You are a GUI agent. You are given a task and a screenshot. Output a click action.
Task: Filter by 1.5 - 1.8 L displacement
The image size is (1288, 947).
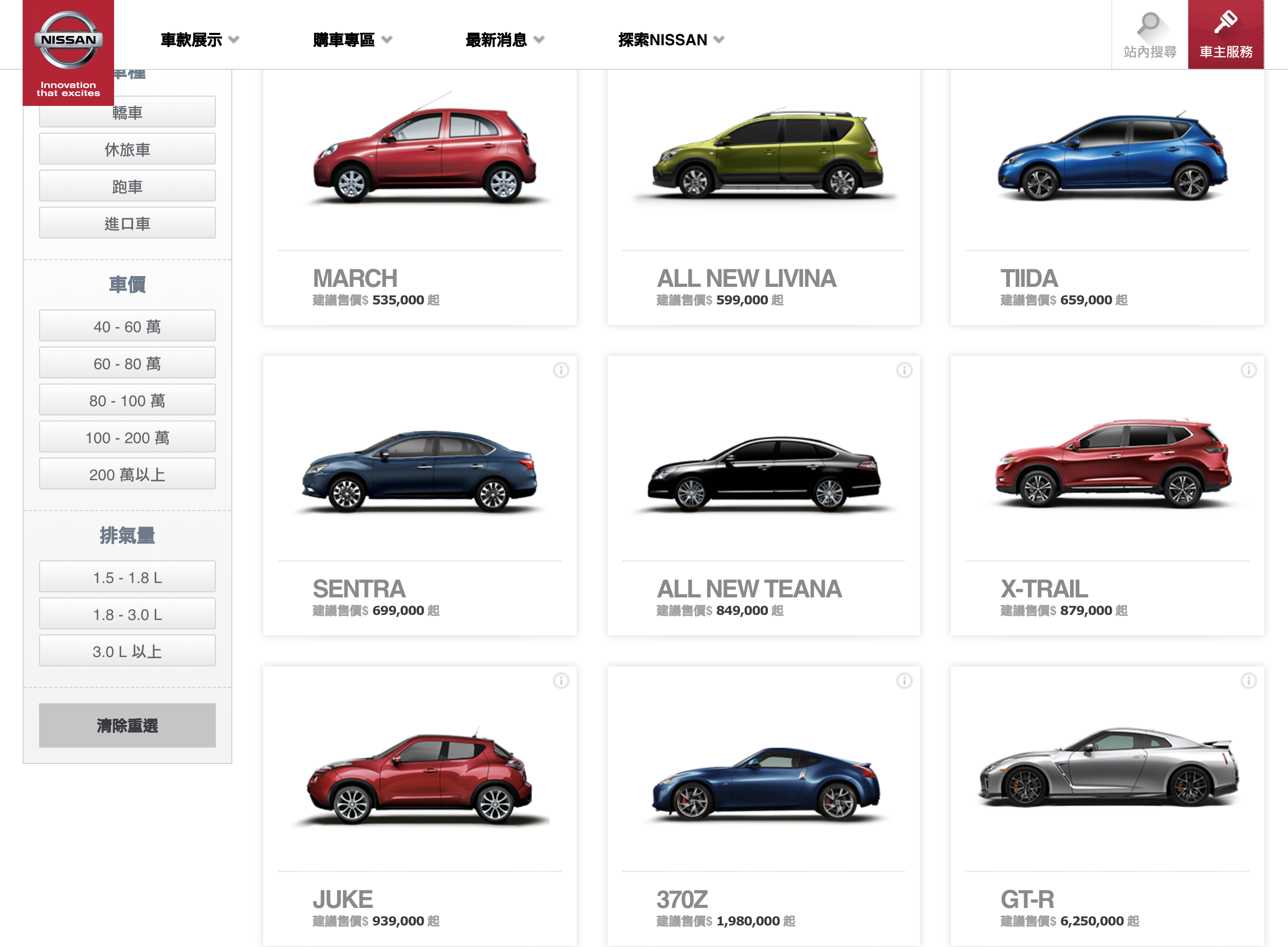pyautogui.click(x=127, y=577)
